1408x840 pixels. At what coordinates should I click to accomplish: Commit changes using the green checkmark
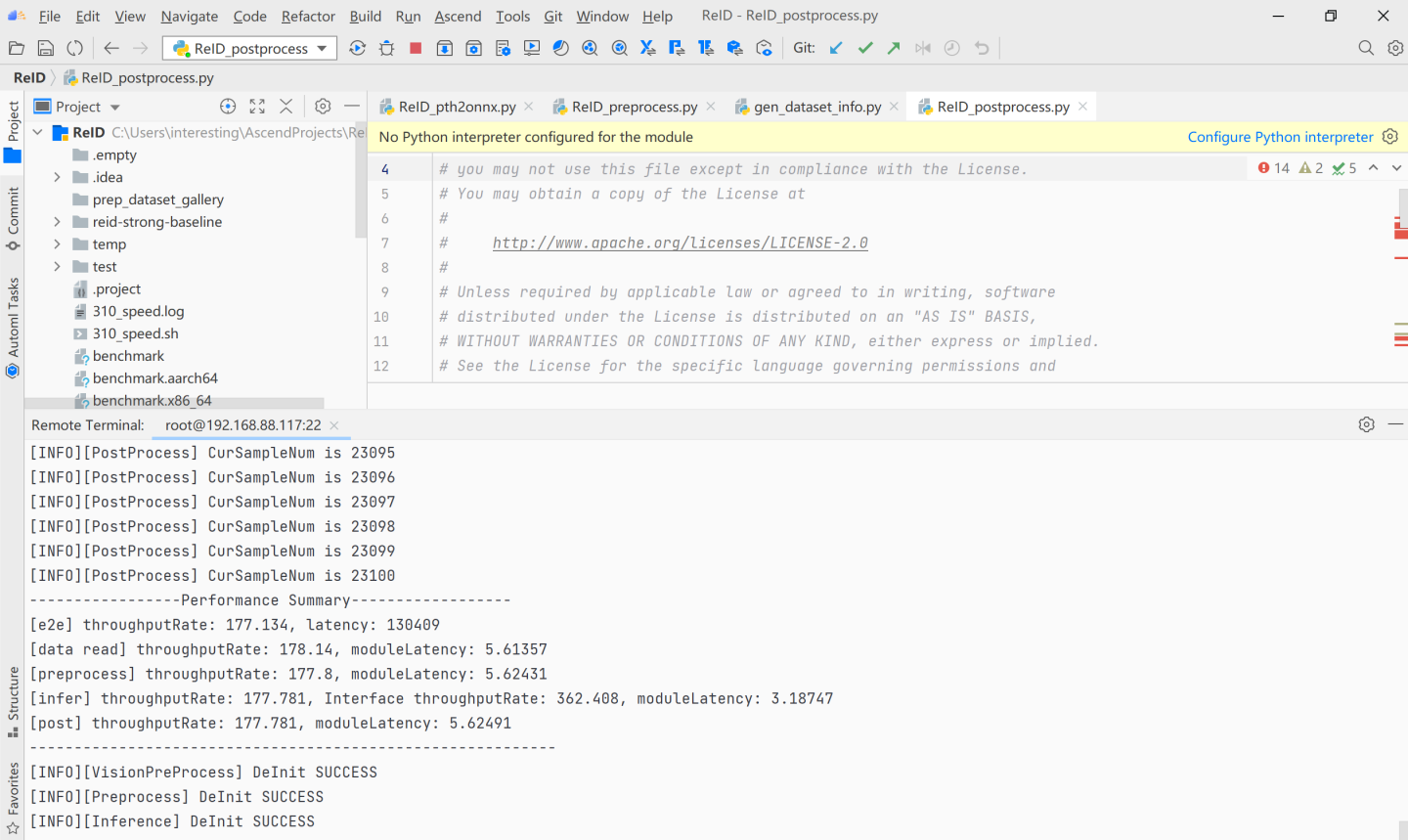(x=864, y=47)
